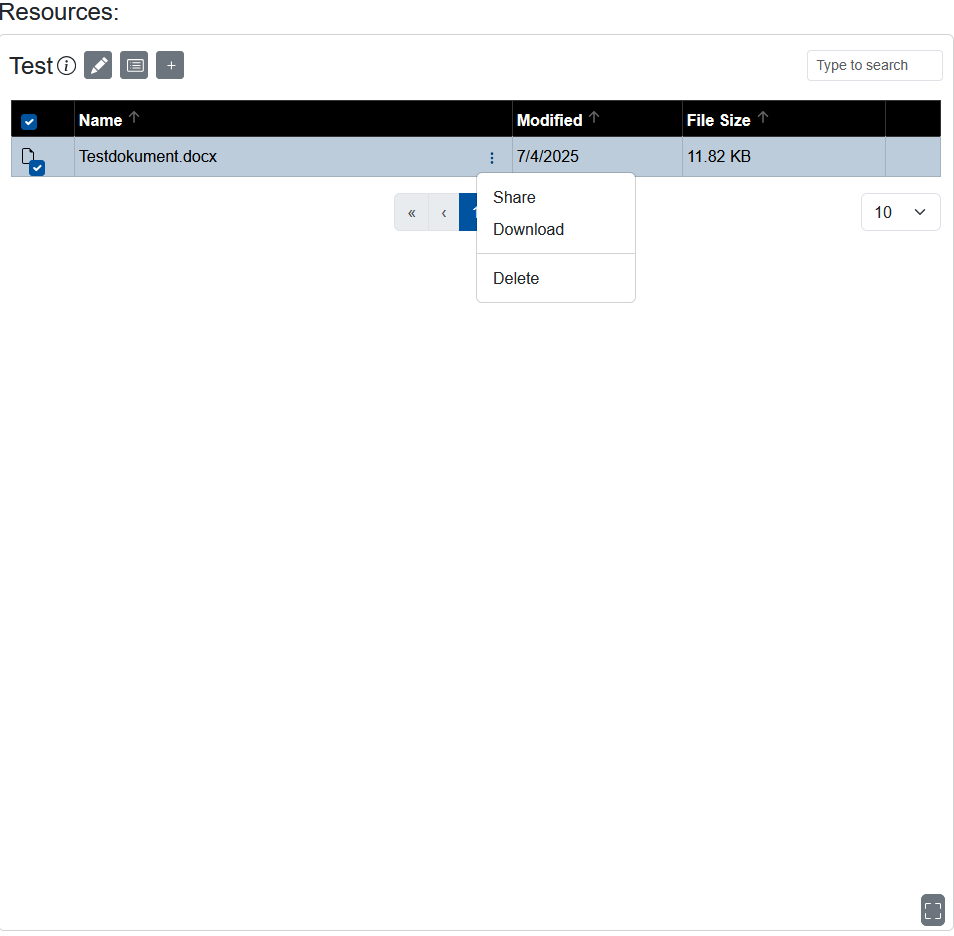
Task: Click the plus icon to add a resource
Action: pos(169,64)
